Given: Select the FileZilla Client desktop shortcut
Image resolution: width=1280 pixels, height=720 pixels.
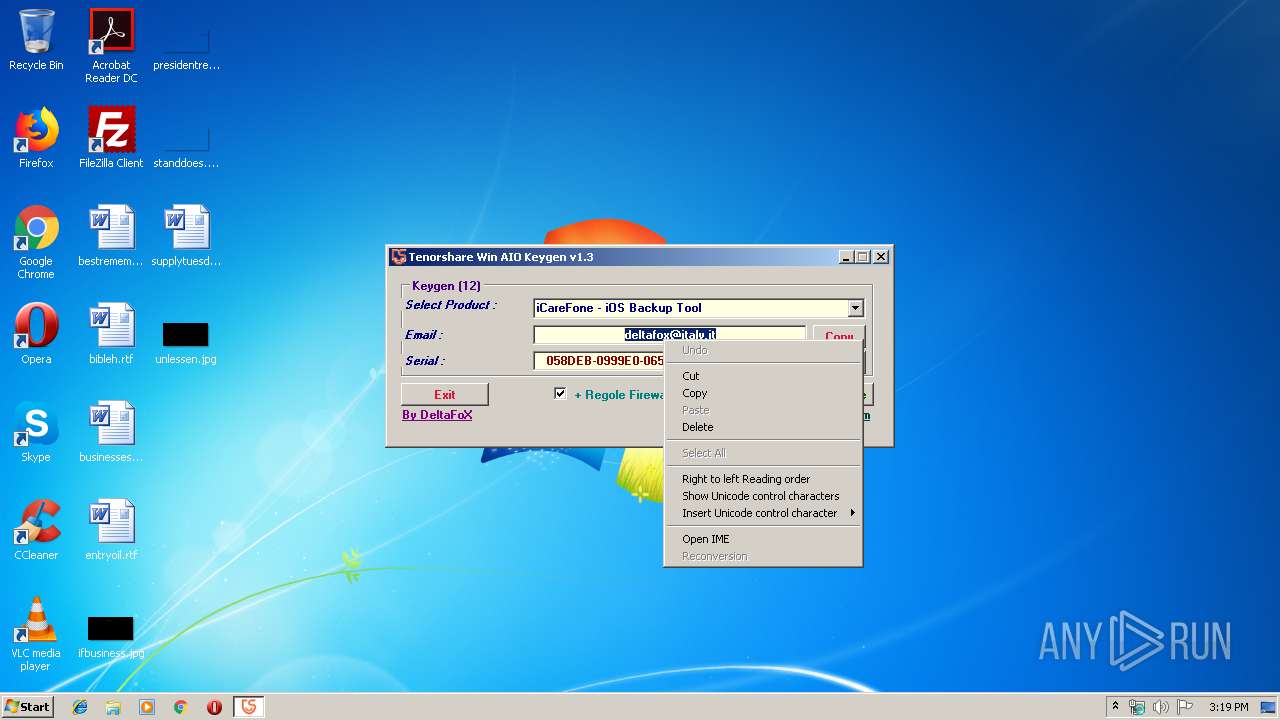Looking at the screenshot, I should pyautogui.click(x=111, y=139).
